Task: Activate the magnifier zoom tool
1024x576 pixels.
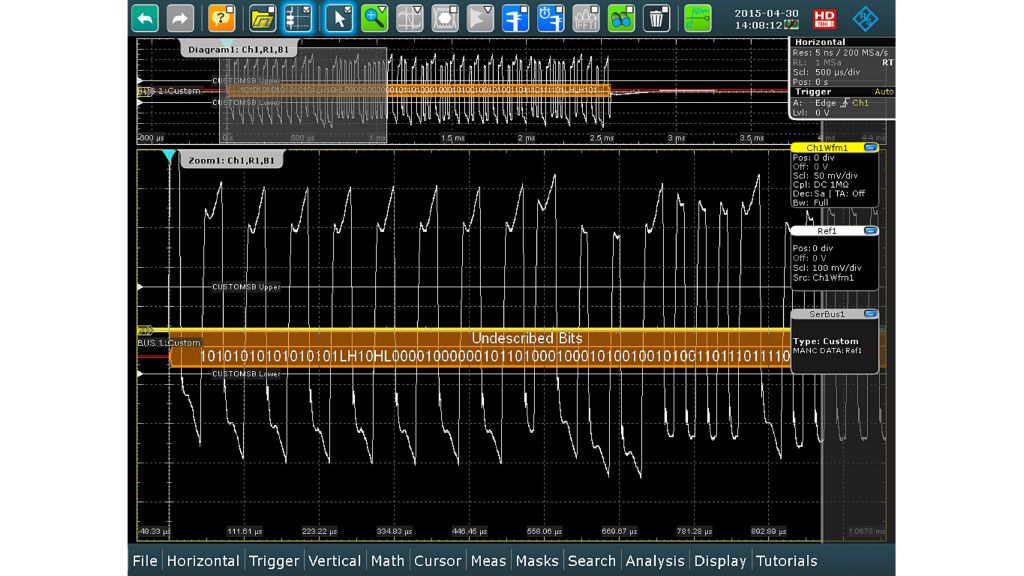Action: (x=375, y=17)
